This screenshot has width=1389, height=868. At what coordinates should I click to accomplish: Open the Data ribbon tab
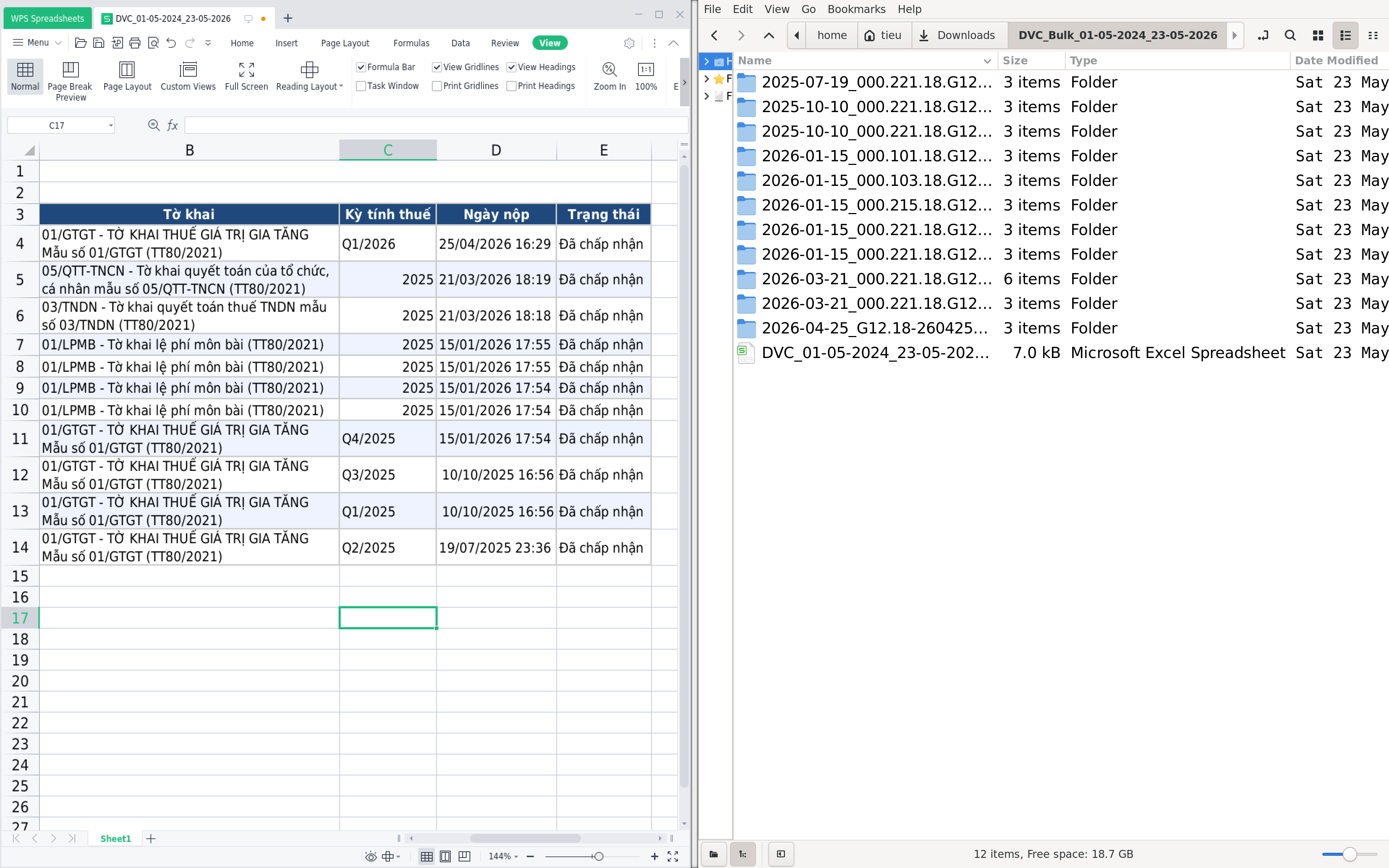[460, 43]
